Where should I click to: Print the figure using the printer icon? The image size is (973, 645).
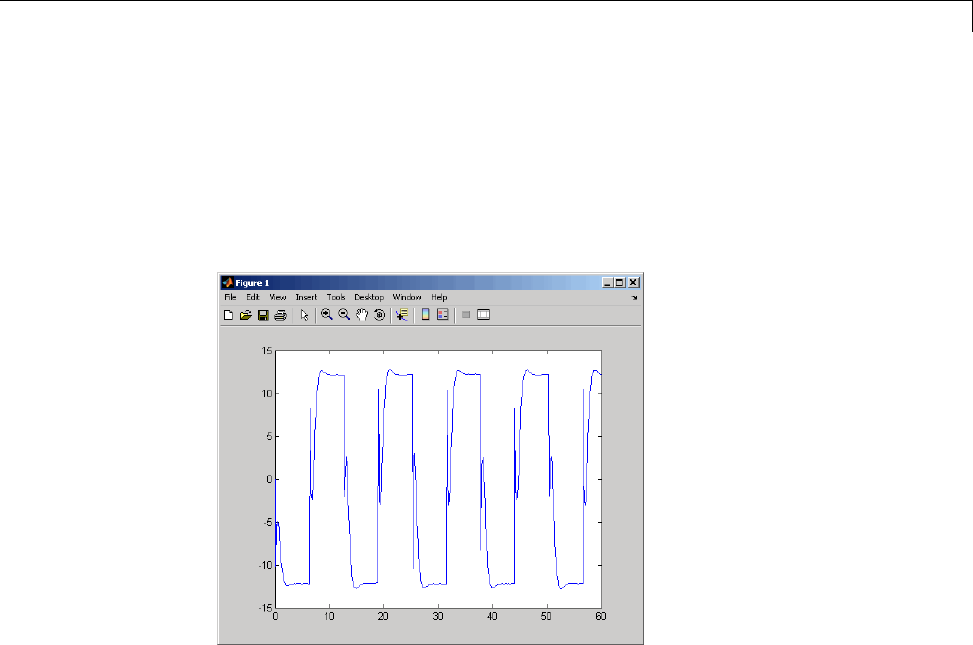(280, 315)
